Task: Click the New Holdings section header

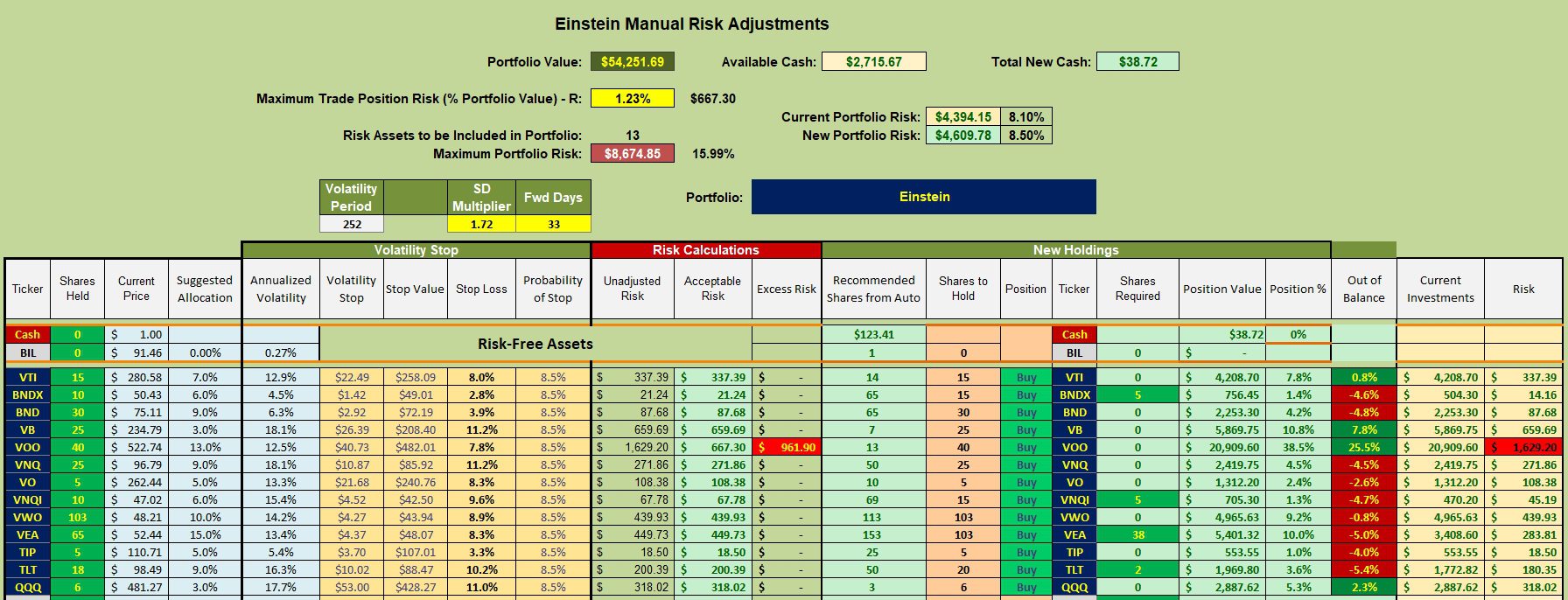Action: tap(1075, 250)
